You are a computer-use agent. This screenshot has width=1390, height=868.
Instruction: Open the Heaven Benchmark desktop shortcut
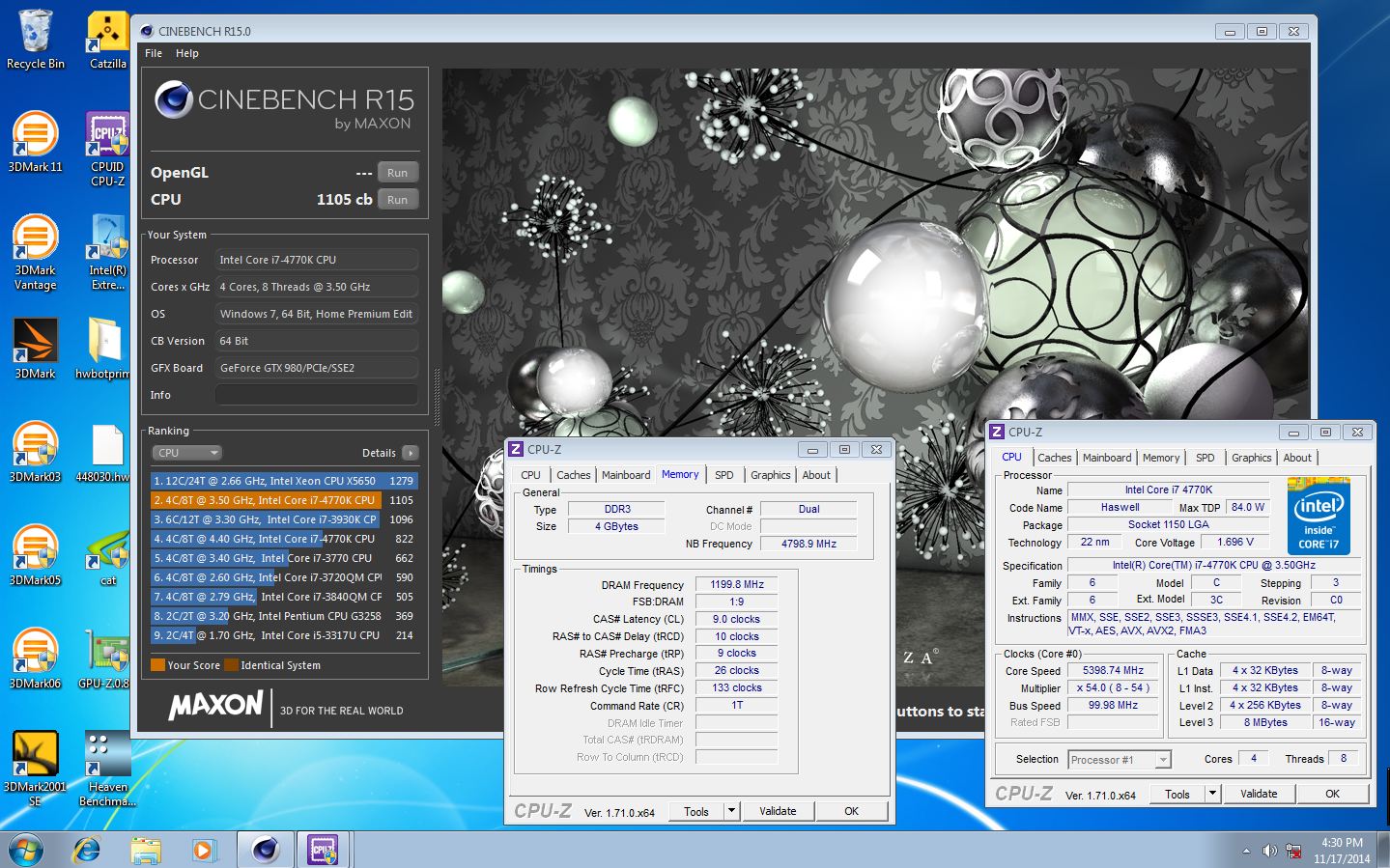tap(108, 769)
